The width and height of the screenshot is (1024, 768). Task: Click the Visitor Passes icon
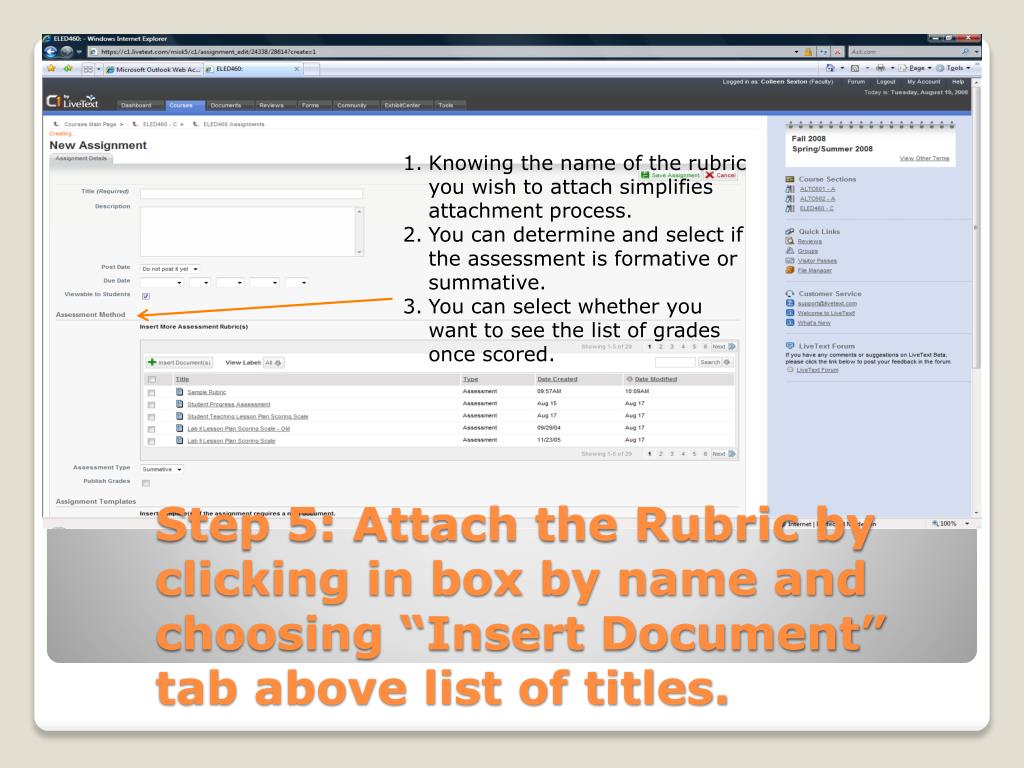pos(790,261)
